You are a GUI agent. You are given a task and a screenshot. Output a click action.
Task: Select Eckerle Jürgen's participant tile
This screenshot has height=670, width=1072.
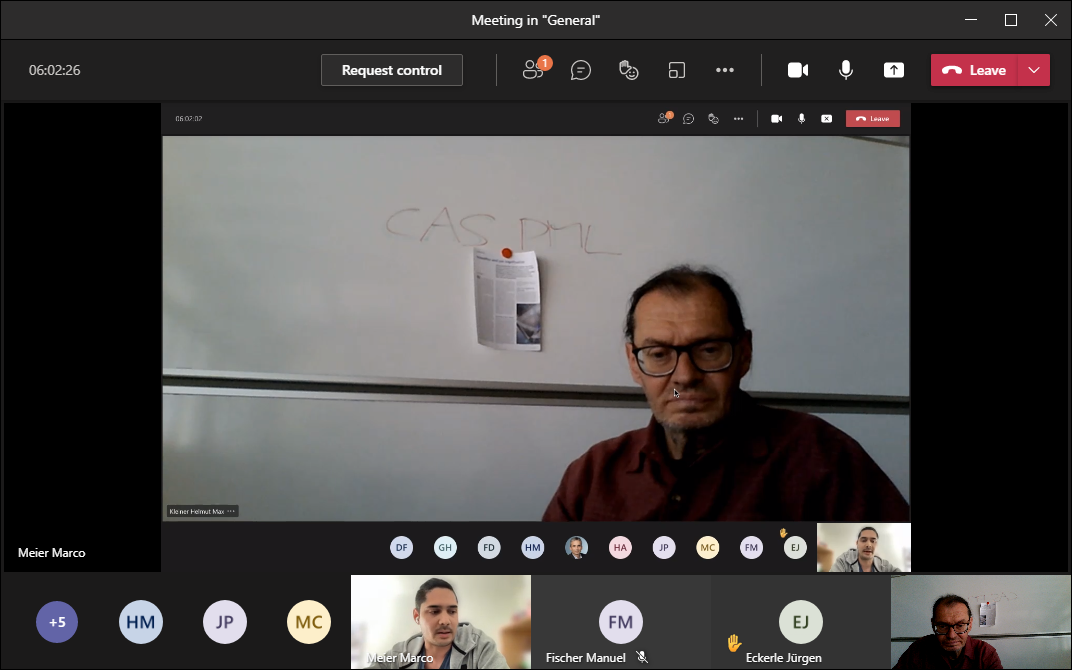pos(801,622)
